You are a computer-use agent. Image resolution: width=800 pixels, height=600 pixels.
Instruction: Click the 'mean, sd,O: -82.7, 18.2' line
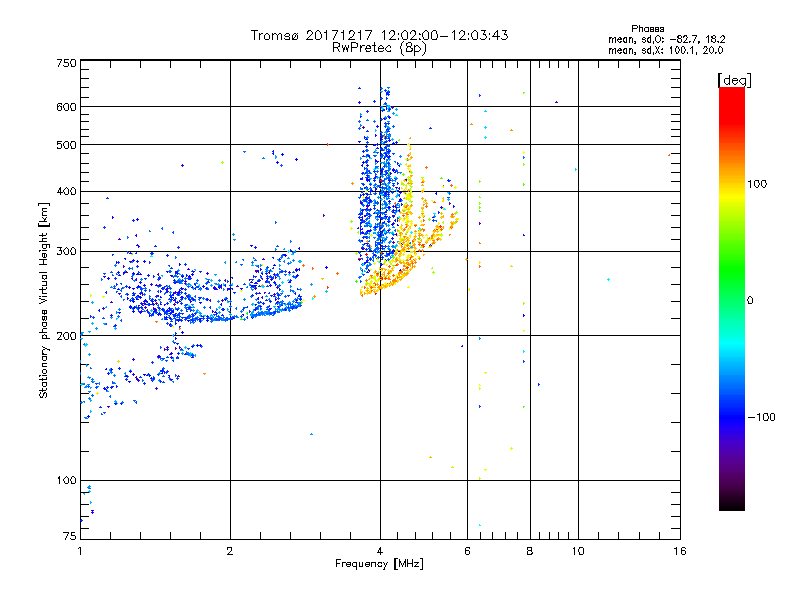coord(666,39)
